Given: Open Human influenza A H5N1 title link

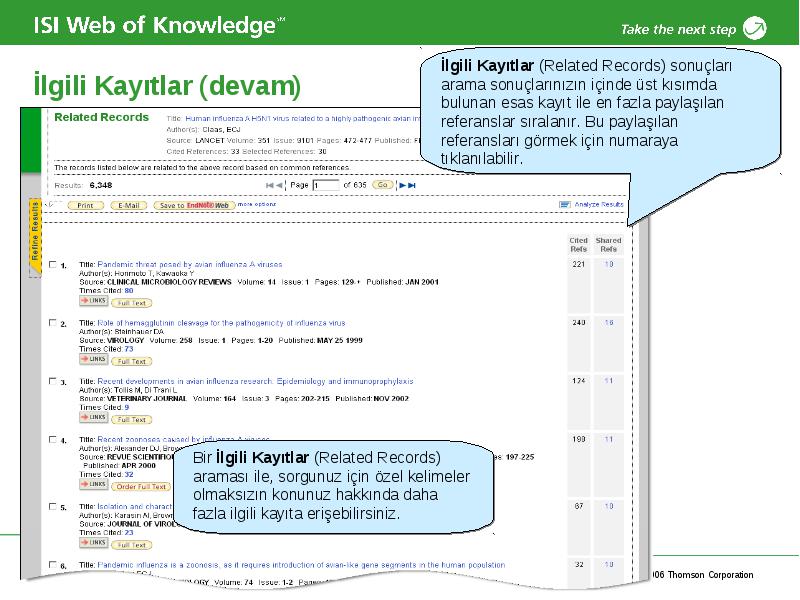Looking at the screenshot, I should 303,118.
